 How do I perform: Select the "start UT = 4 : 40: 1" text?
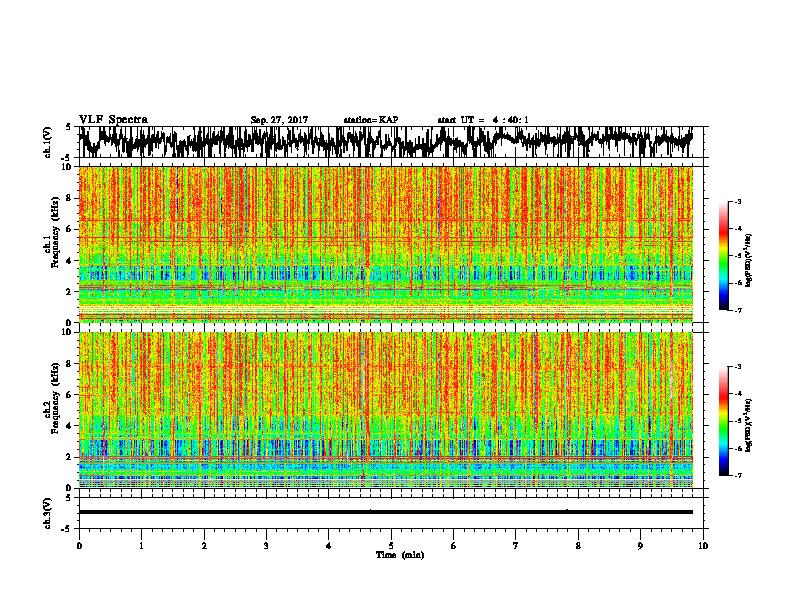483,120
